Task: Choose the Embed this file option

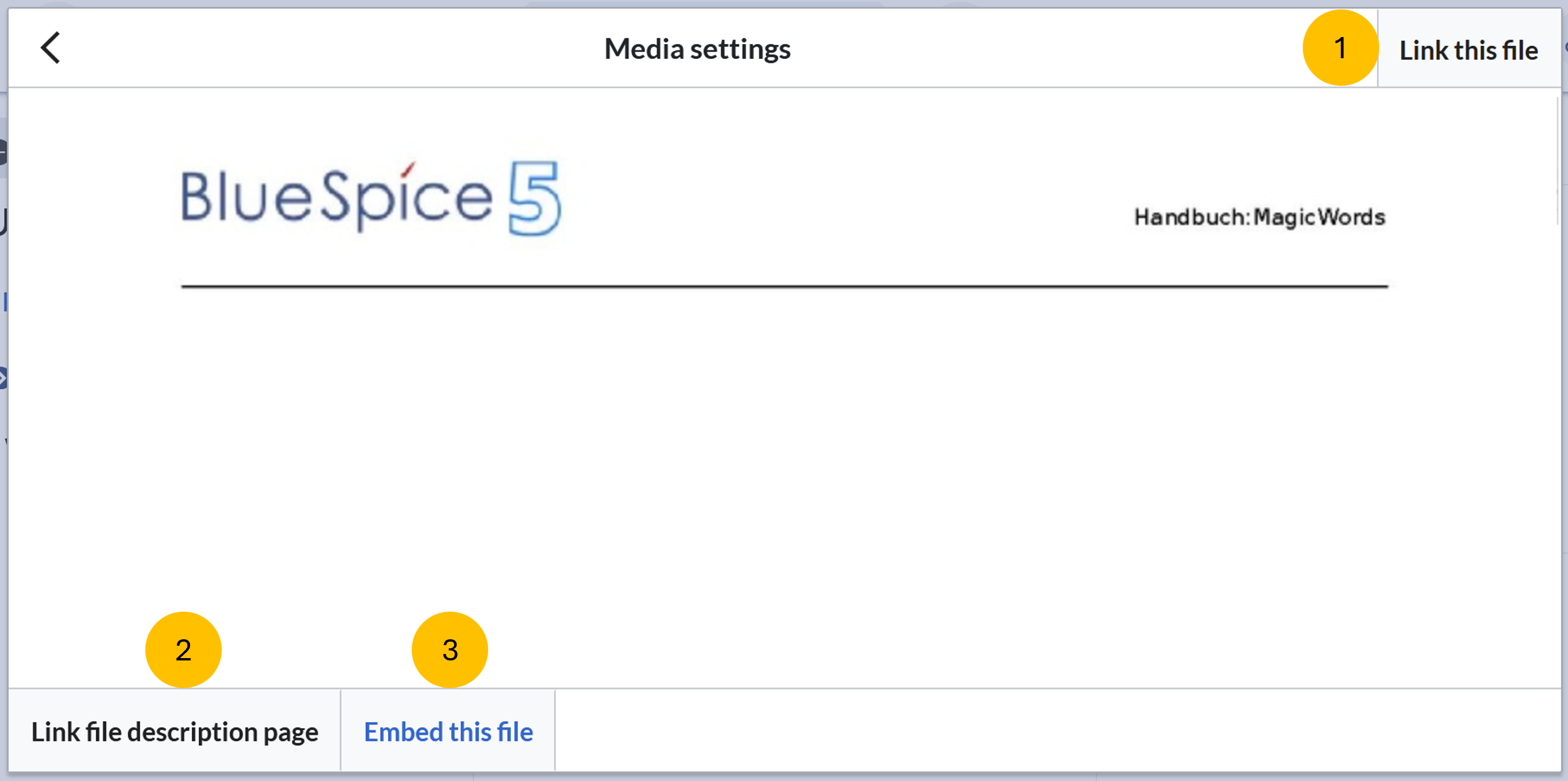Action: pyautogui.click(x=448, y=731)
